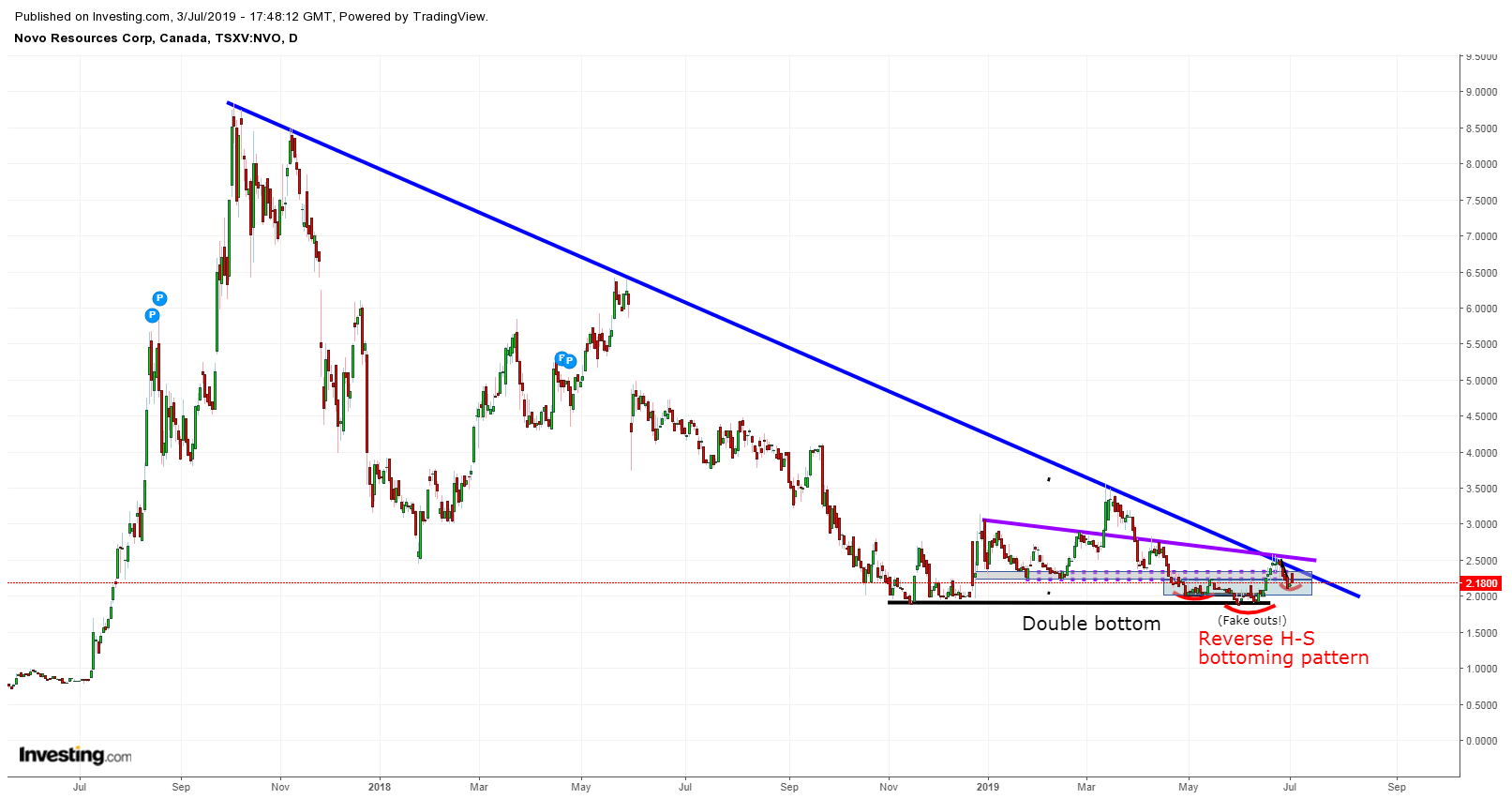Screen dimensions: 1512x799
Task: Click the 4.5000 price axis label
Action: tap(1482, 416)
